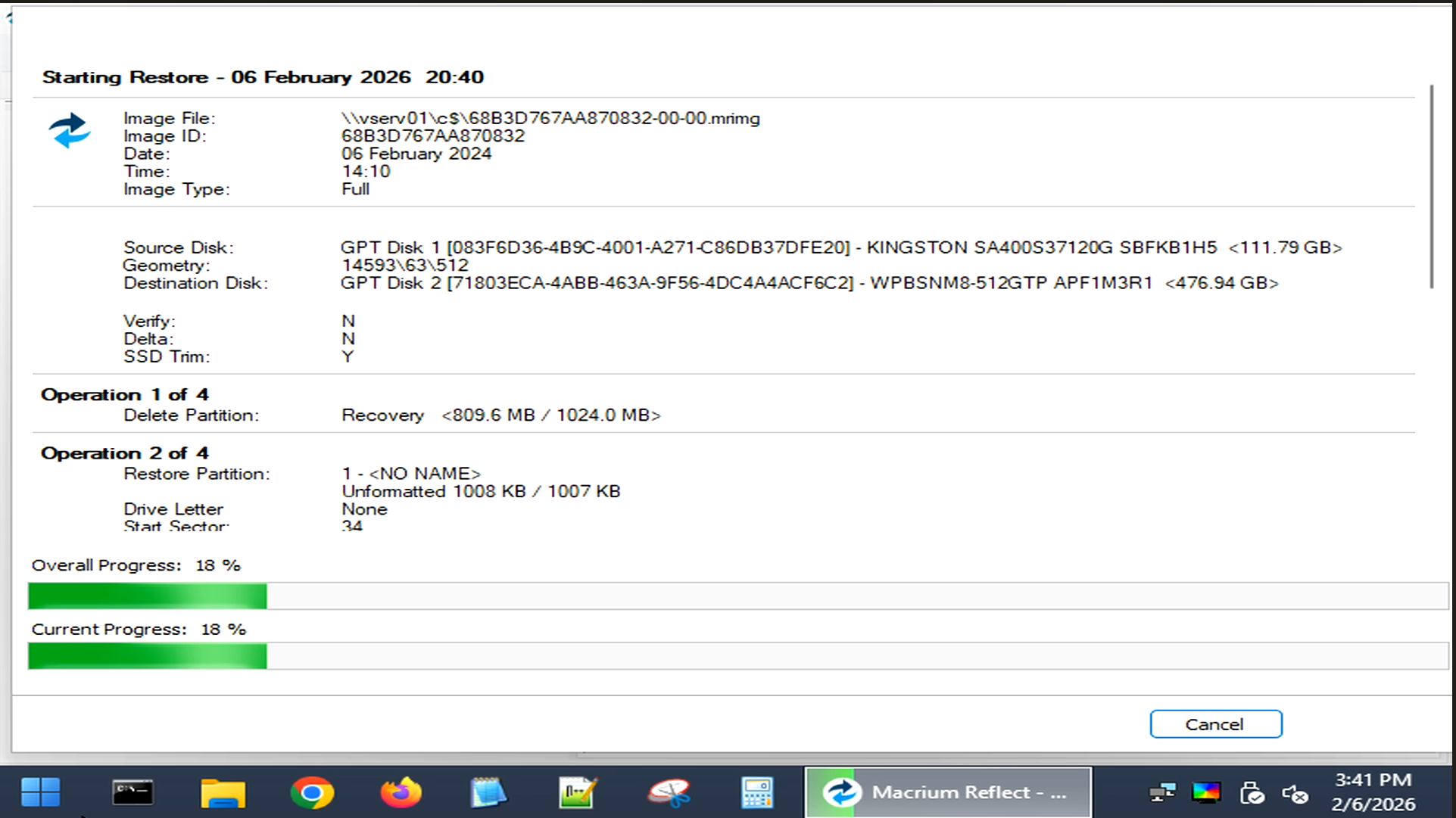The width and height of the screenshot is (1456, 818).
Task: Click the network tray icon
Action: [x=1161, y=793]
